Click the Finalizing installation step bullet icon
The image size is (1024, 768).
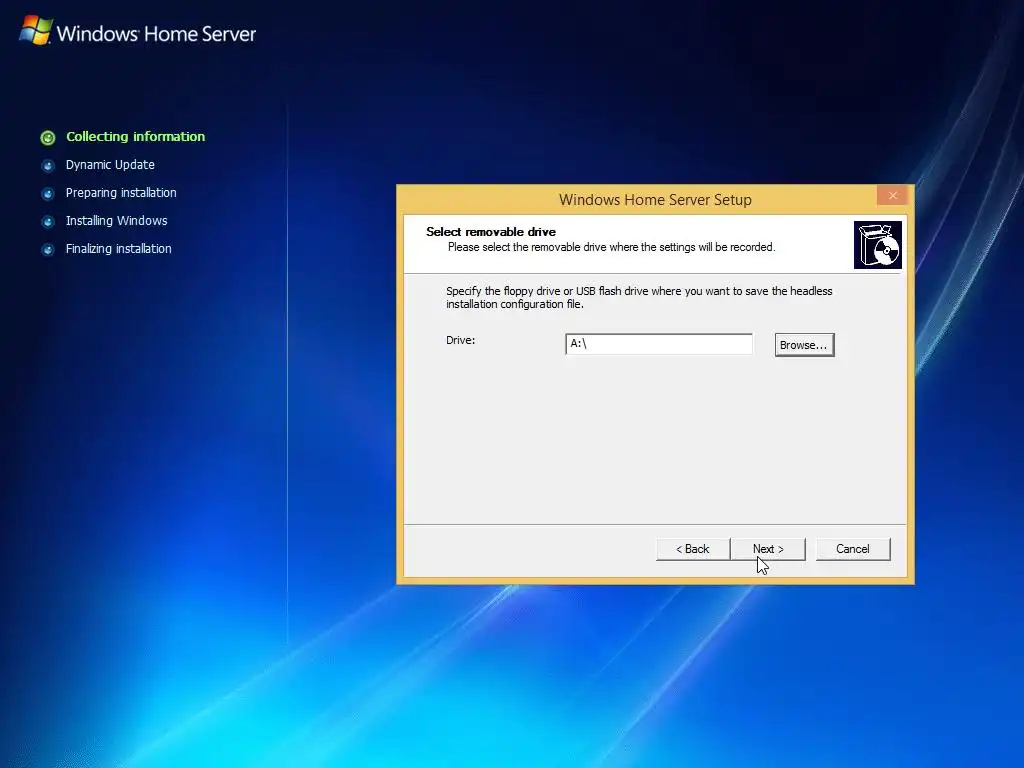48,250
